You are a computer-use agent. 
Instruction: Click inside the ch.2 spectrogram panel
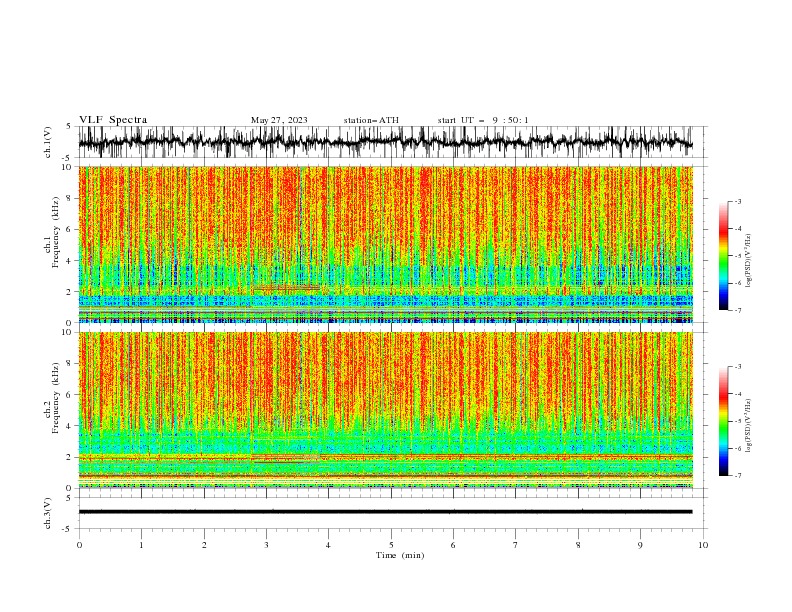point(385,410)
